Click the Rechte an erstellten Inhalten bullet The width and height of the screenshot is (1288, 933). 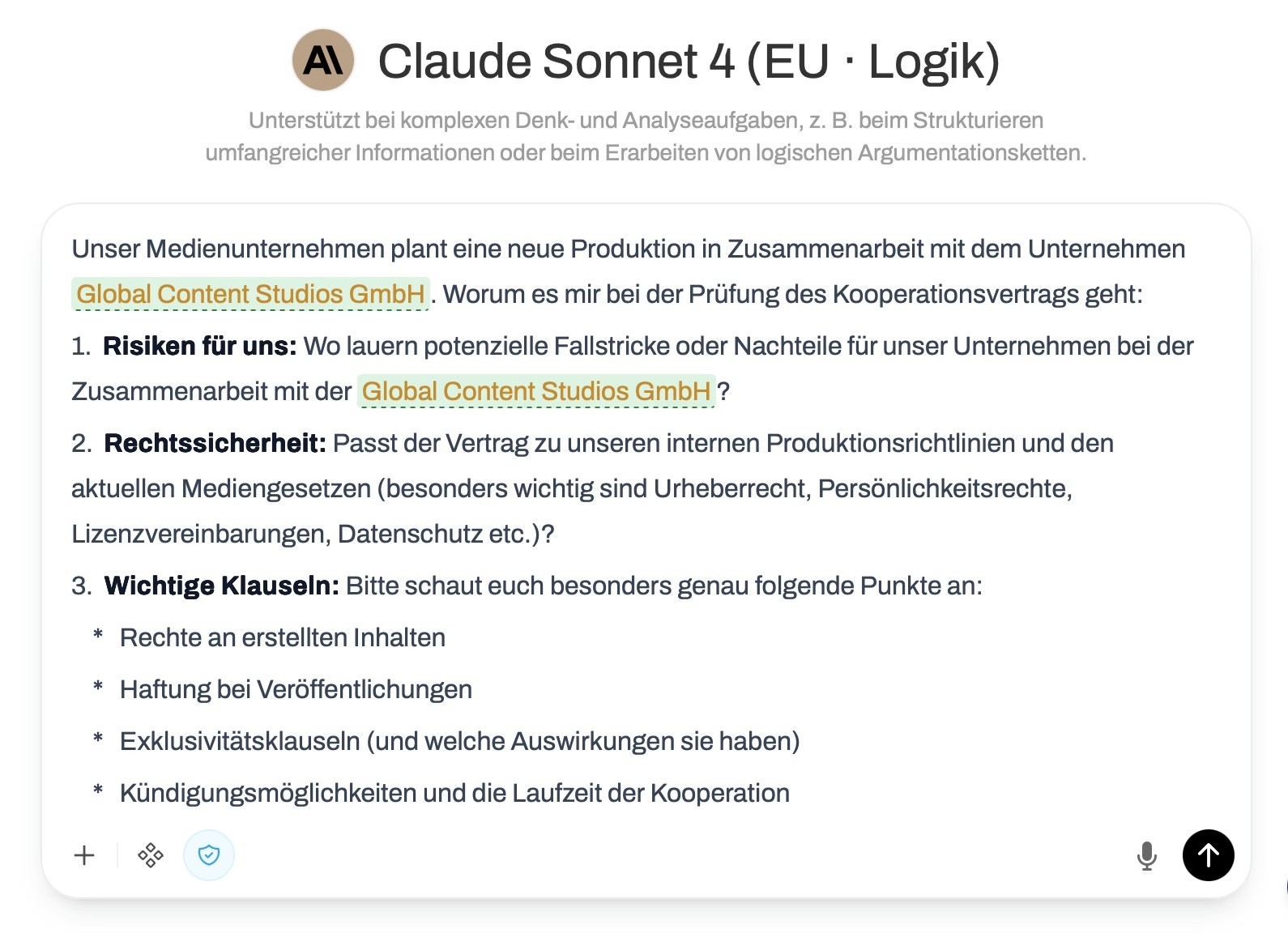(282, 637)
